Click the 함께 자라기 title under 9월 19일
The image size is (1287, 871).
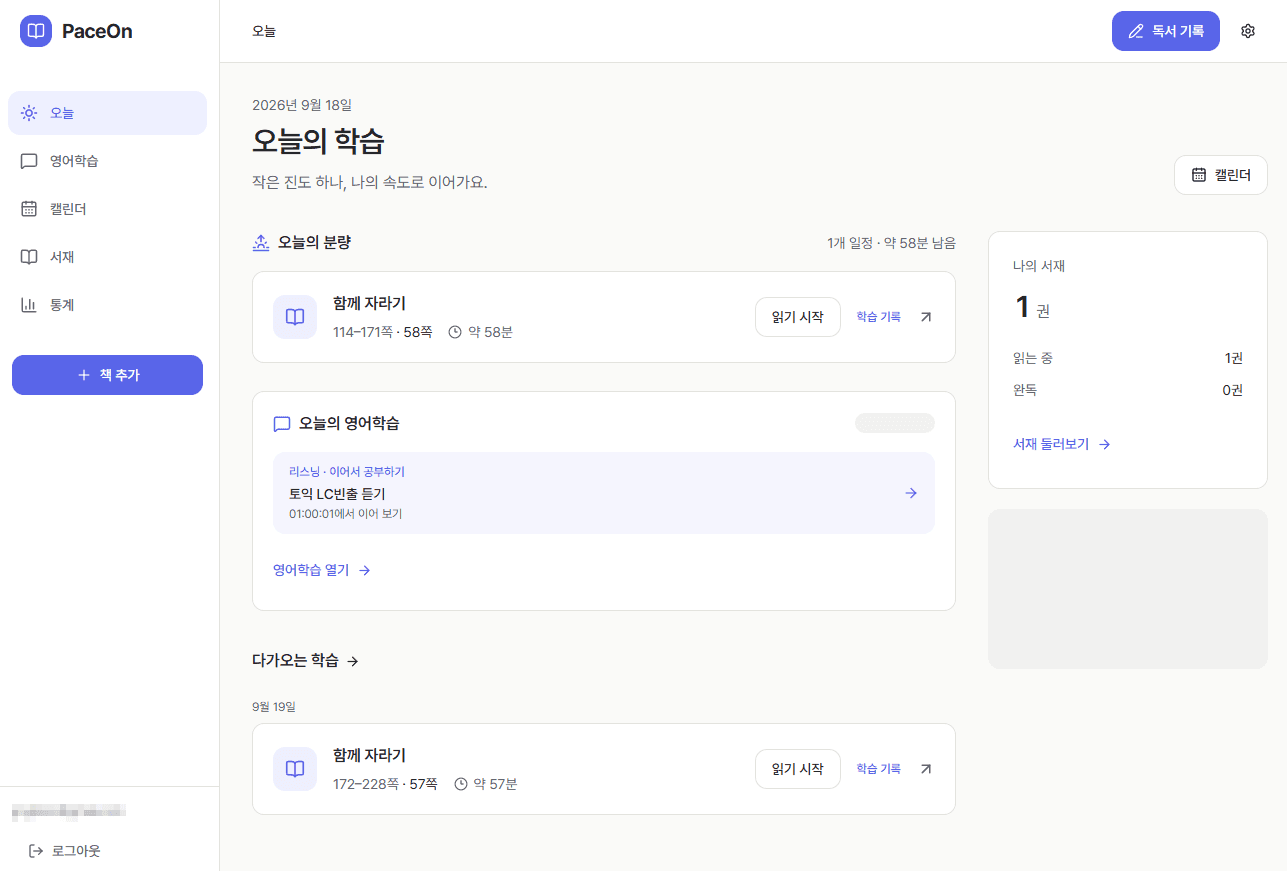[x=369, y=756]
